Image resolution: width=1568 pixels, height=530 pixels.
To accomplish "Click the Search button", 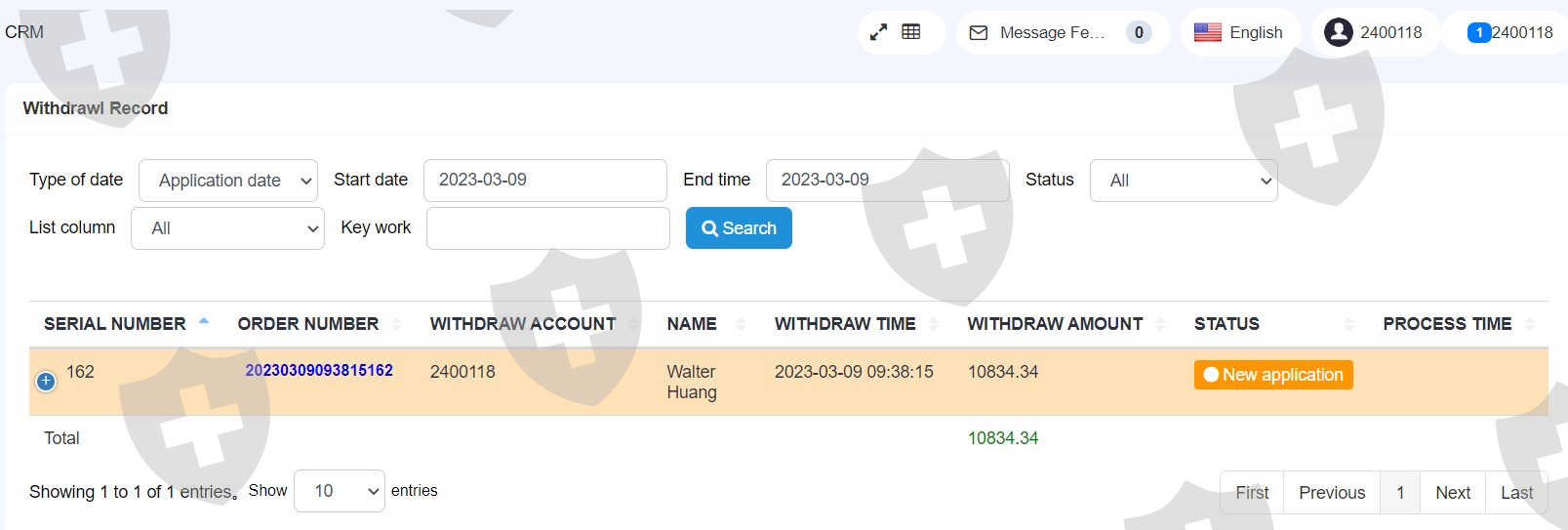I will pyautogui.click(x=739, y=228).
